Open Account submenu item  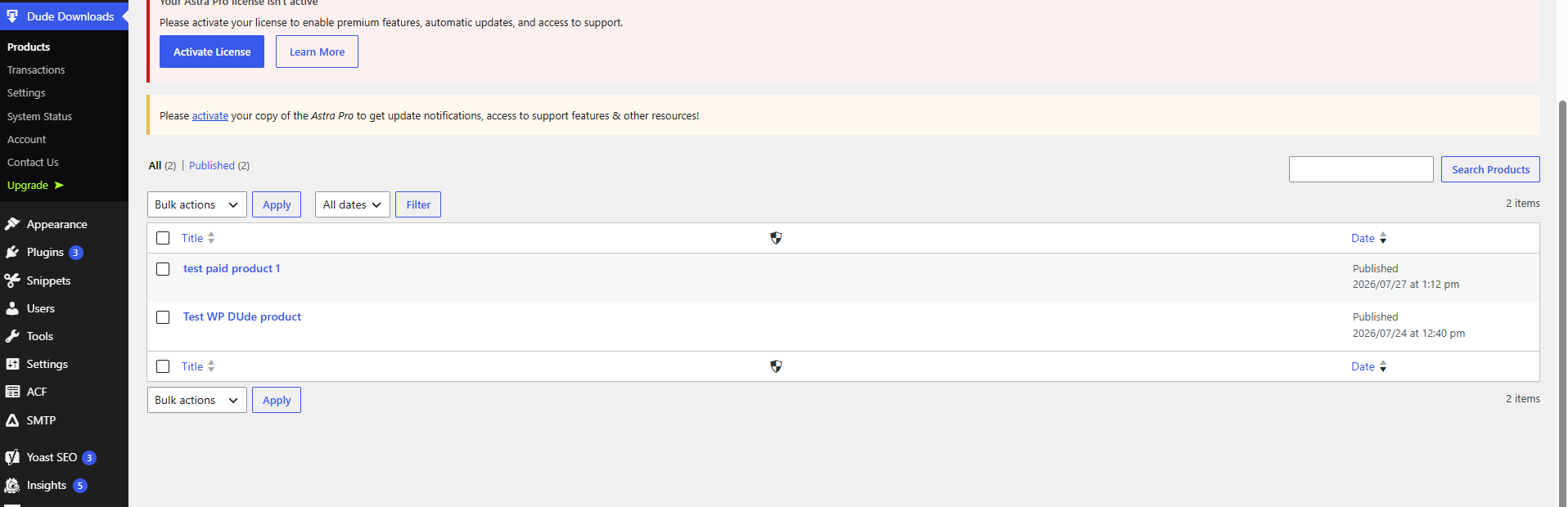(26, 139)
